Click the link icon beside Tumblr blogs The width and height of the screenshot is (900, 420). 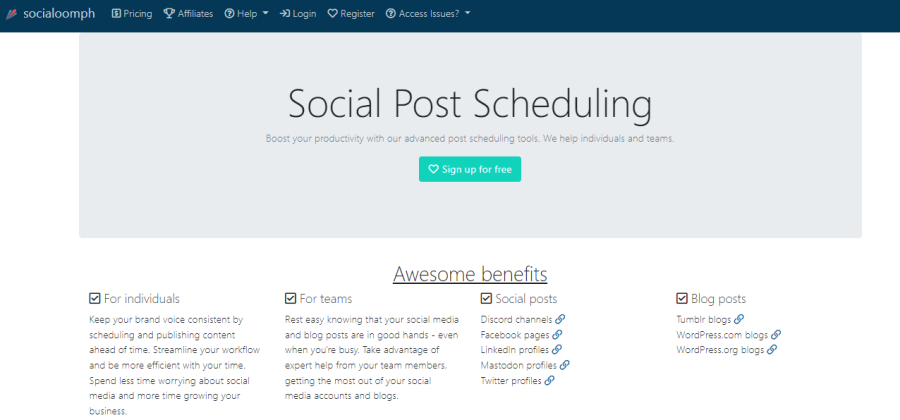tap(739, 319)
